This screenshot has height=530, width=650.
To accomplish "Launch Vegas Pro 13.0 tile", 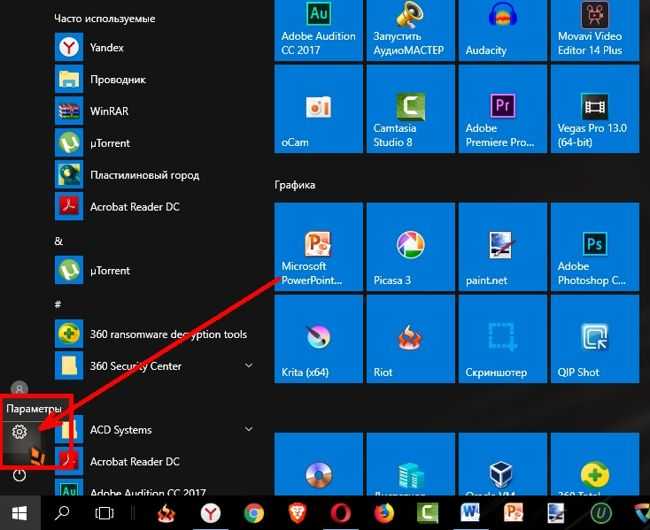I will [x=595, y=109].
